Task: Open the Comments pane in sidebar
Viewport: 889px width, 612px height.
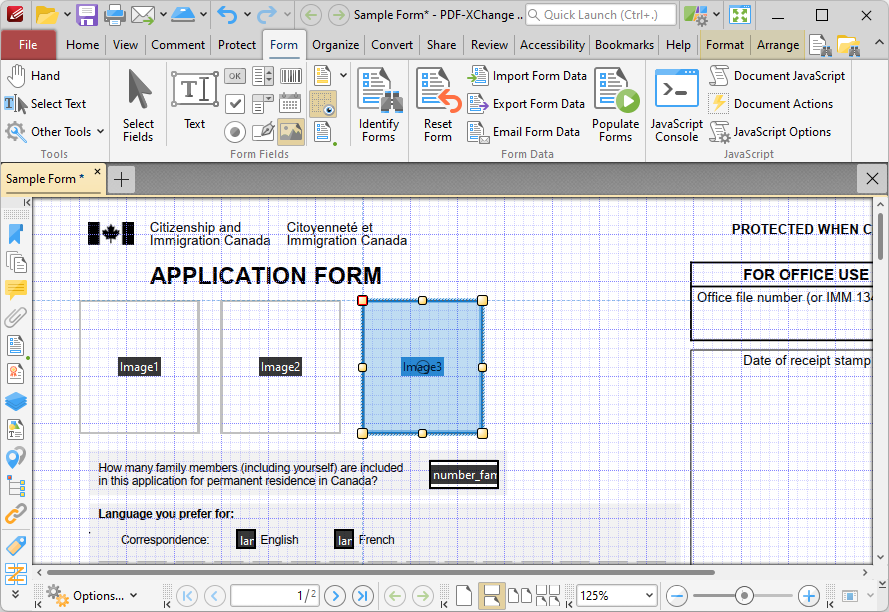Action: coord(16,289)
